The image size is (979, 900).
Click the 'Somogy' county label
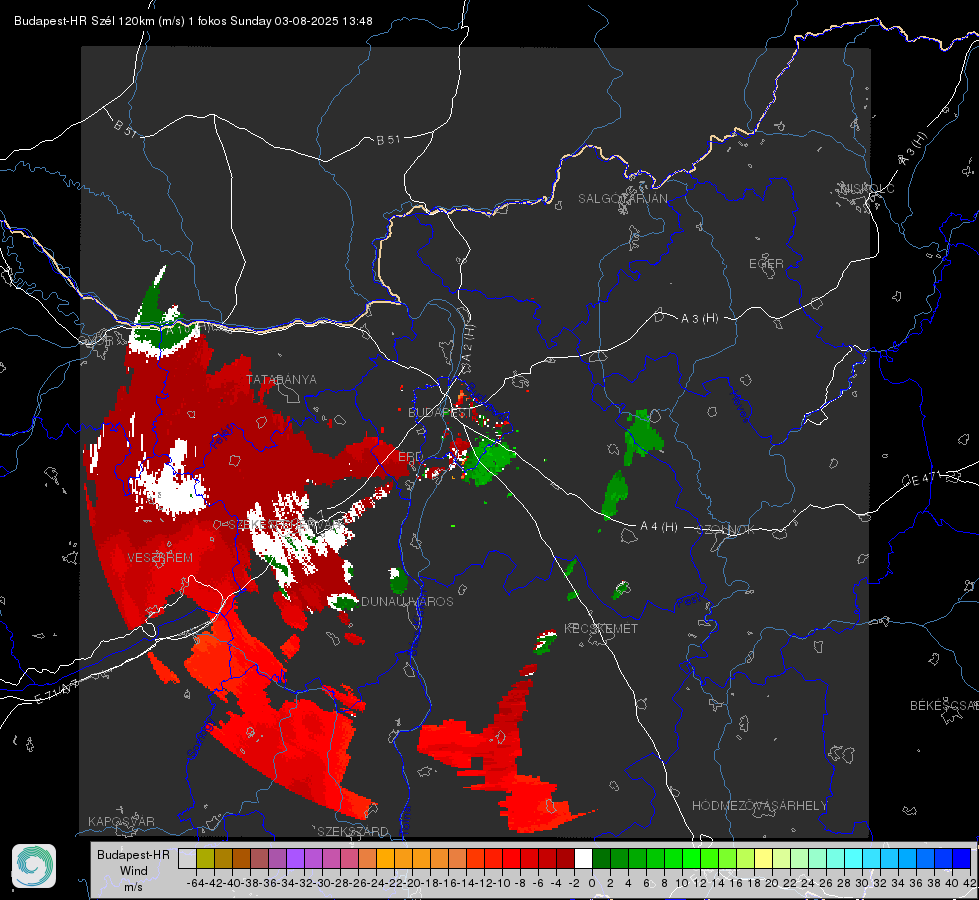click(200, 738)
